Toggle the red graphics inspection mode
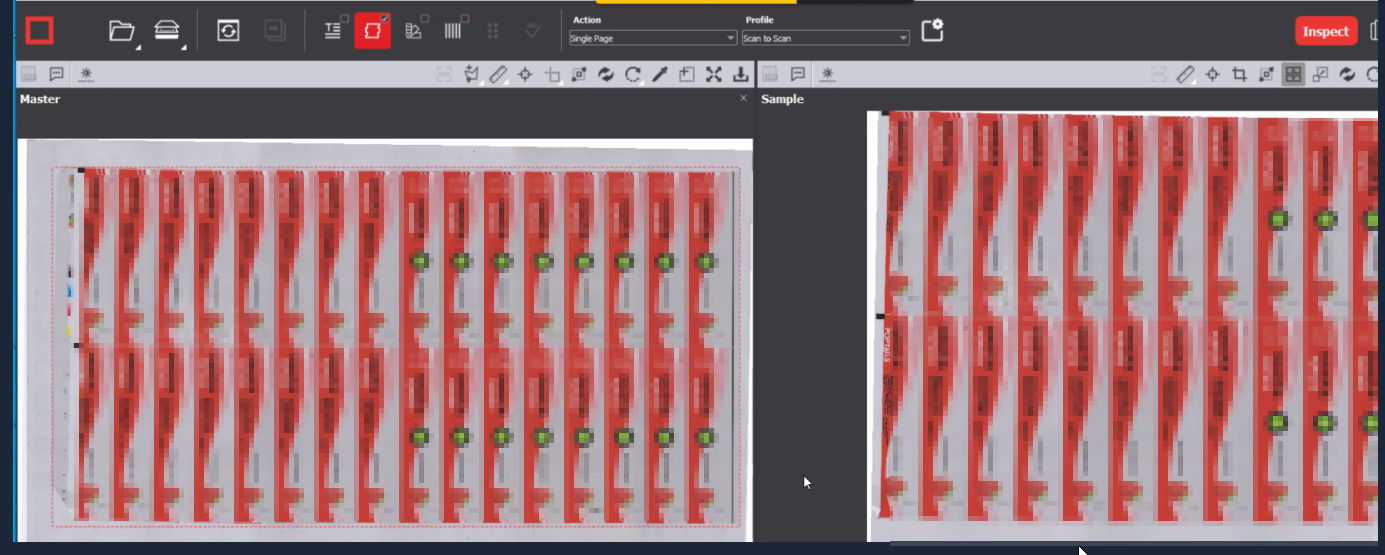Viewport: 1385px width, 555px height. pos(372,31)
